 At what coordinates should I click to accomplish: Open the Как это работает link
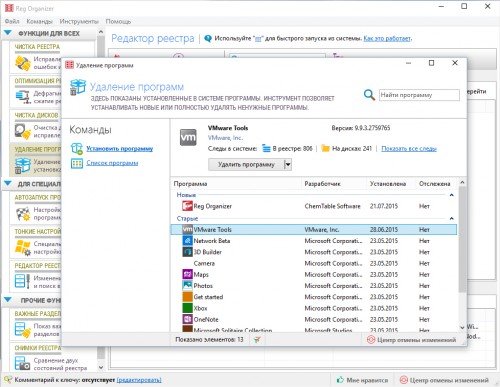pos(387,39)
